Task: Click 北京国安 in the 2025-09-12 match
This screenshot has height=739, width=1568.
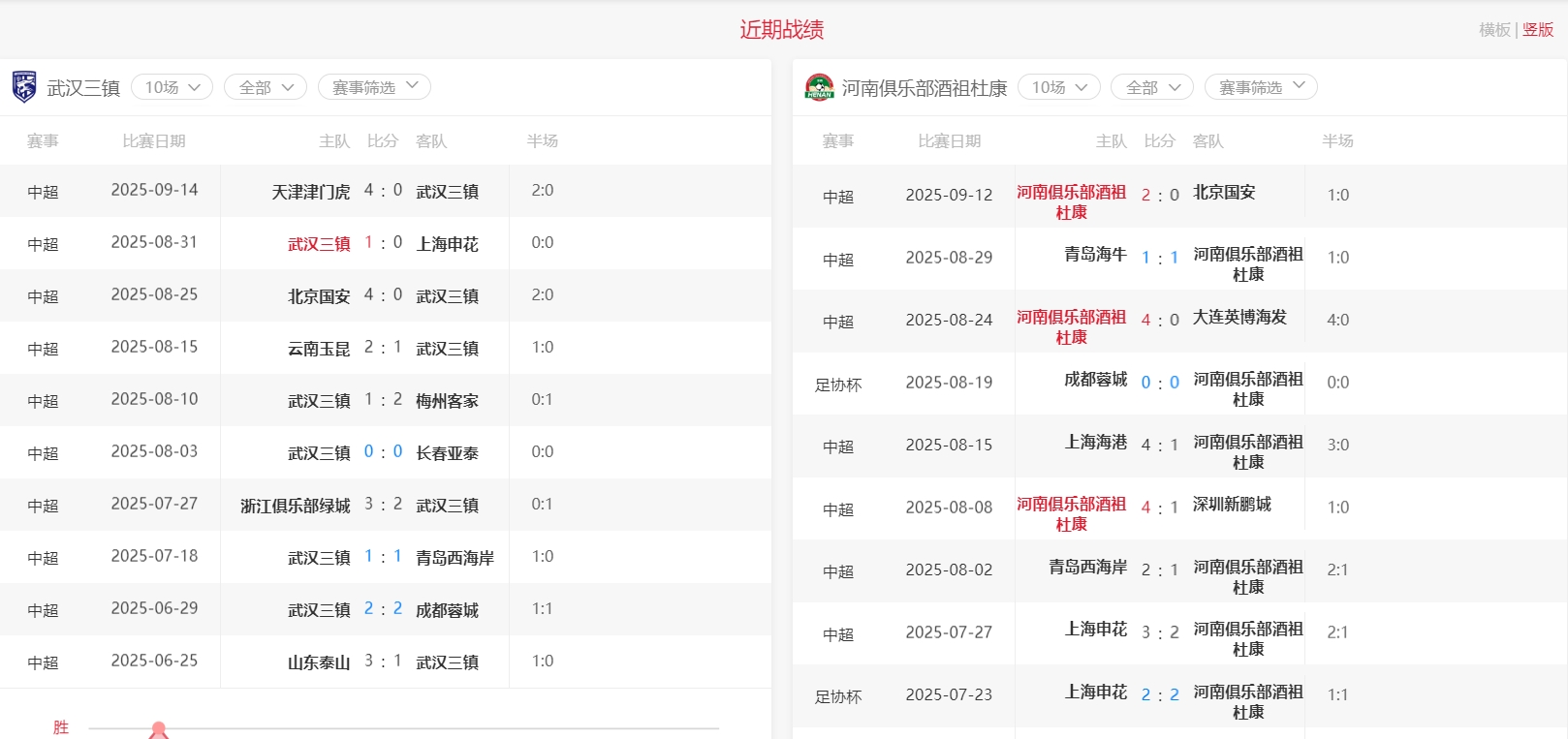Action: click(x=1223, y=193)
